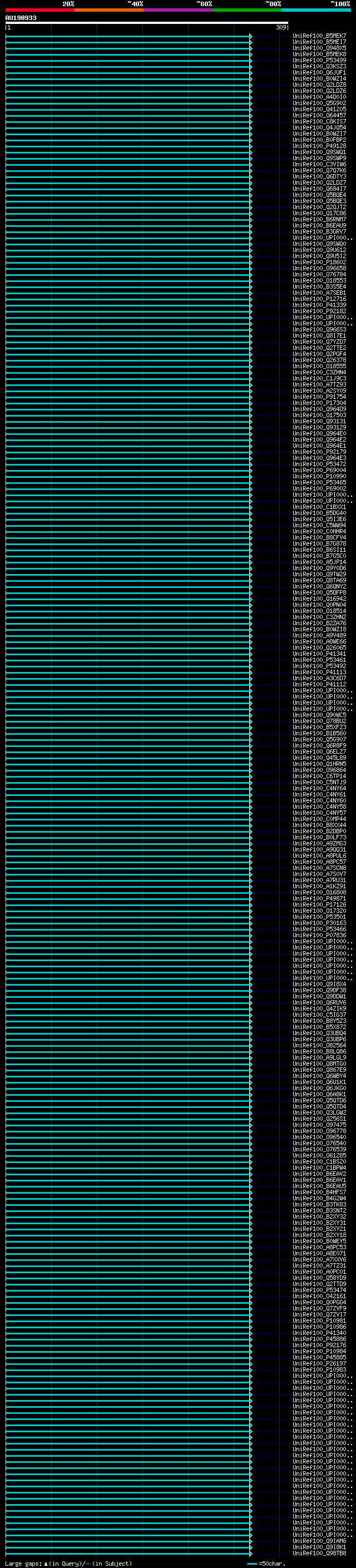Select hit label UniRef100_B5MEK8
Screen dimensions: 356x1568
point(319,54)
